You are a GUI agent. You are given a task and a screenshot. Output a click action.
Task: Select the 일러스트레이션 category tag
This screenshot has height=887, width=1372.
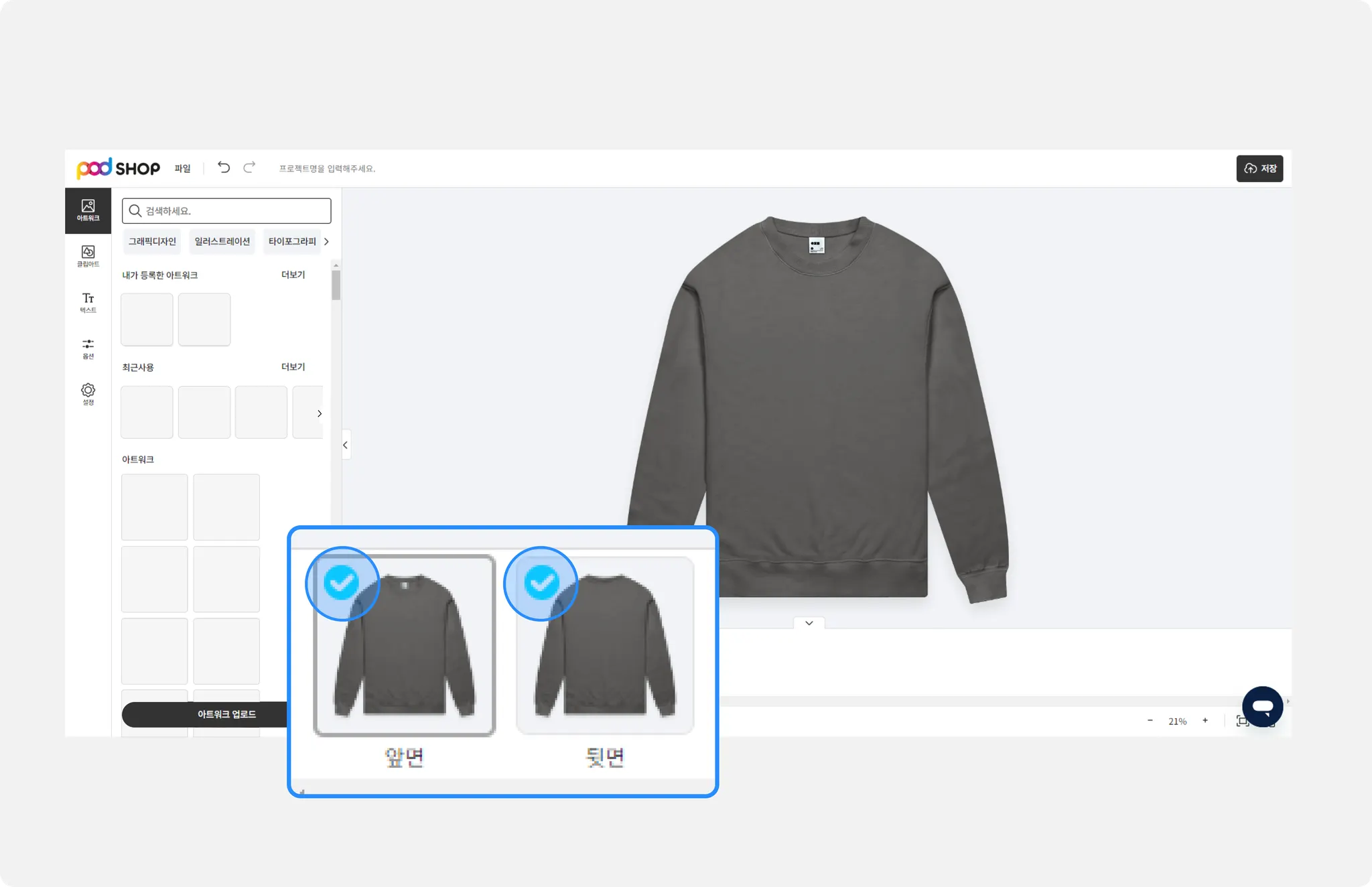tap(222, 241)
